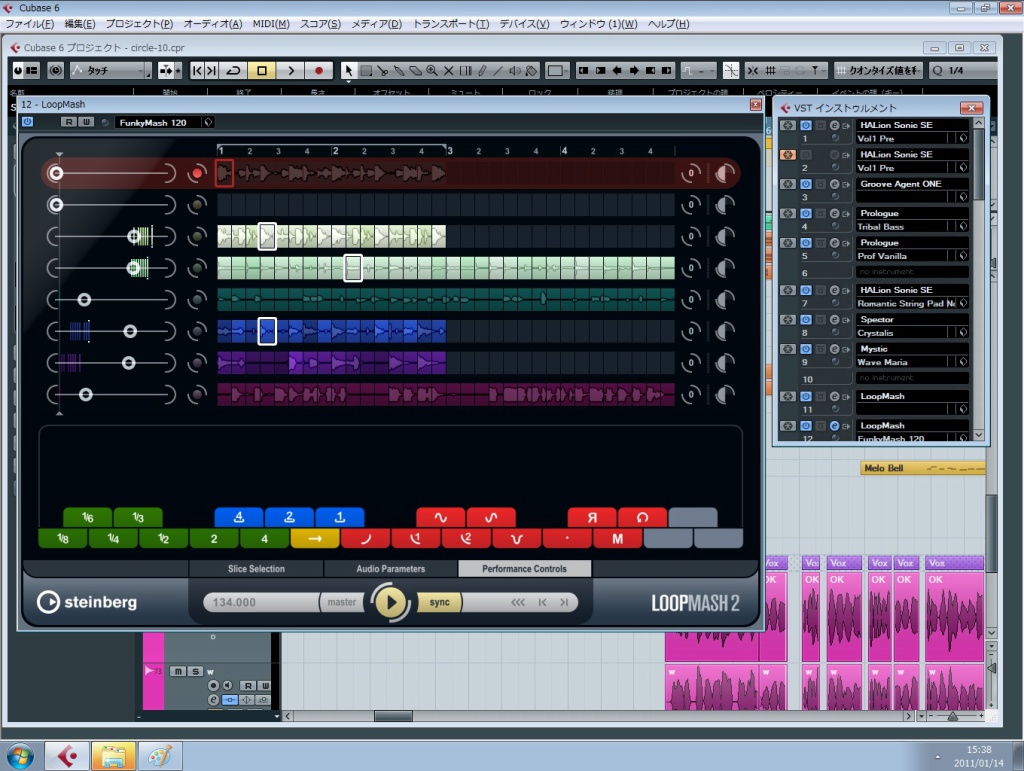Viewport: 1024px width, 771px height.
Task: Toggle power of Prologue Tribal Bass slot 4
Action: point(806,213)
